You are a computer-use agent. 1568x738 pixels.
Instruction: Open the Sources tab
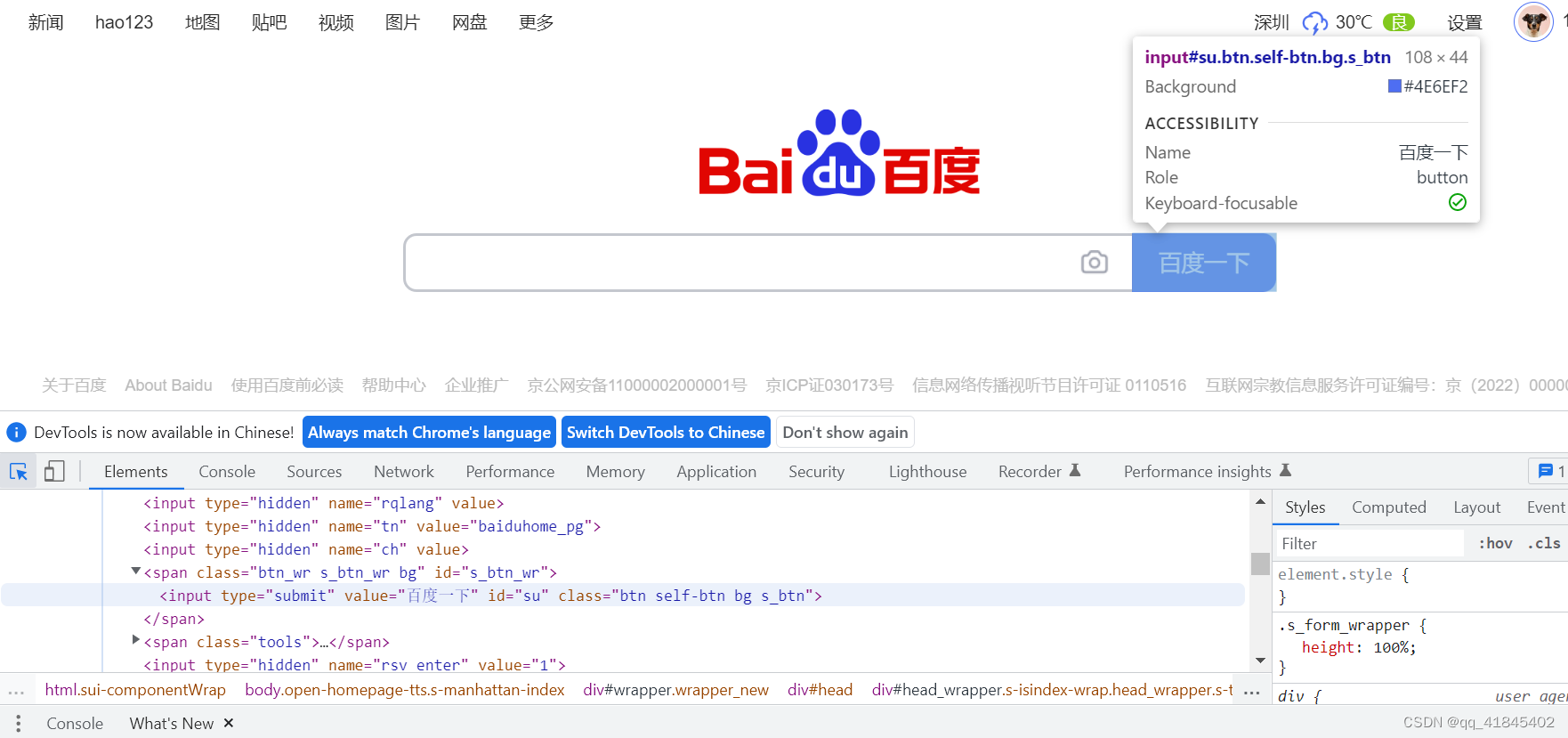point(314,472)
